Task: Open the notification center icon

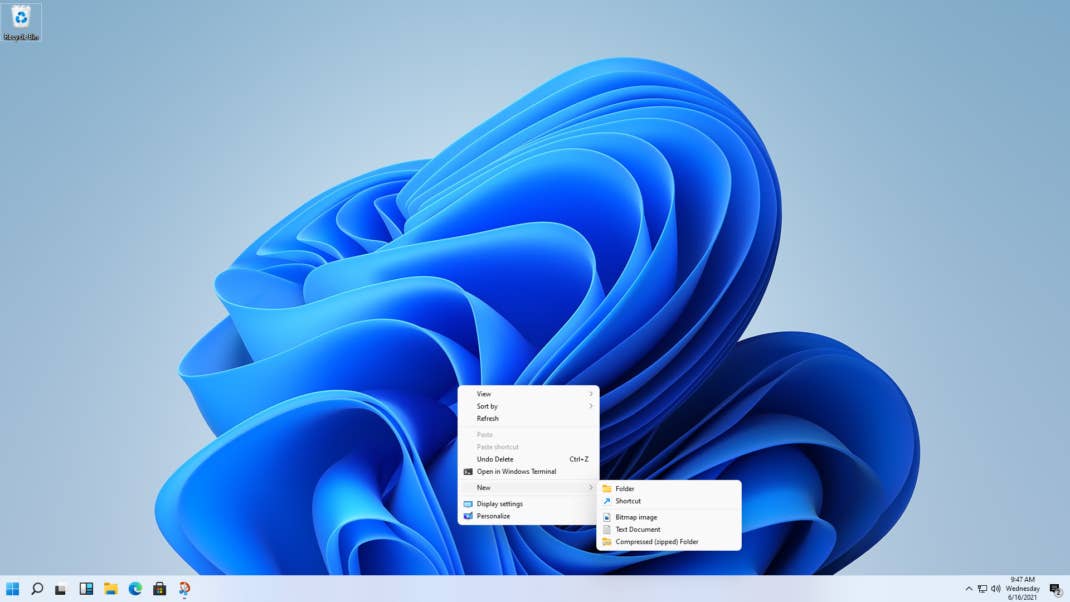Action: pyautogui.click(x=1055, y=589)
